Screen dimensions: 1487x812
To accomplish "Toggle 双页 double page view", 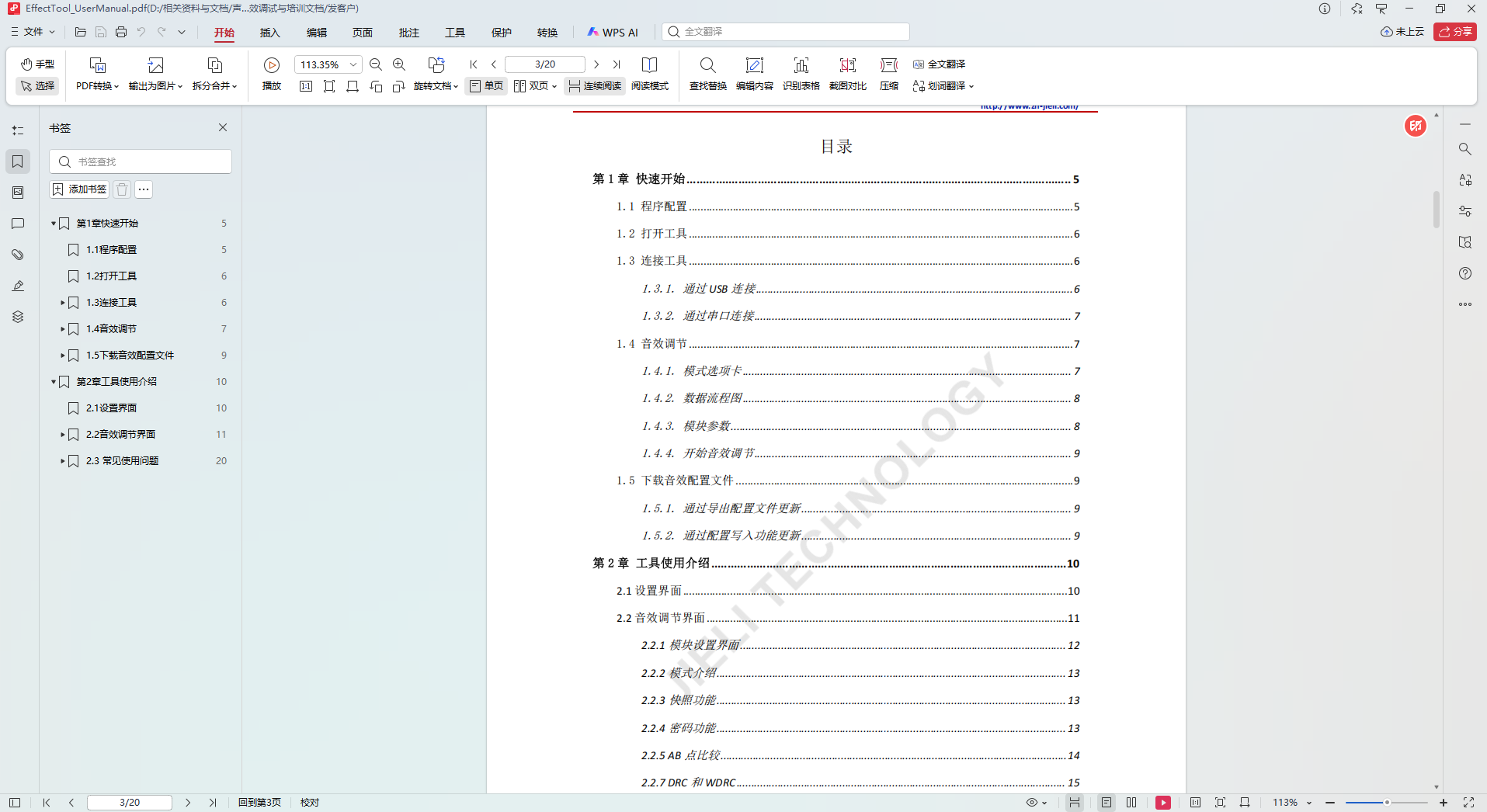I will pos(535,86).
